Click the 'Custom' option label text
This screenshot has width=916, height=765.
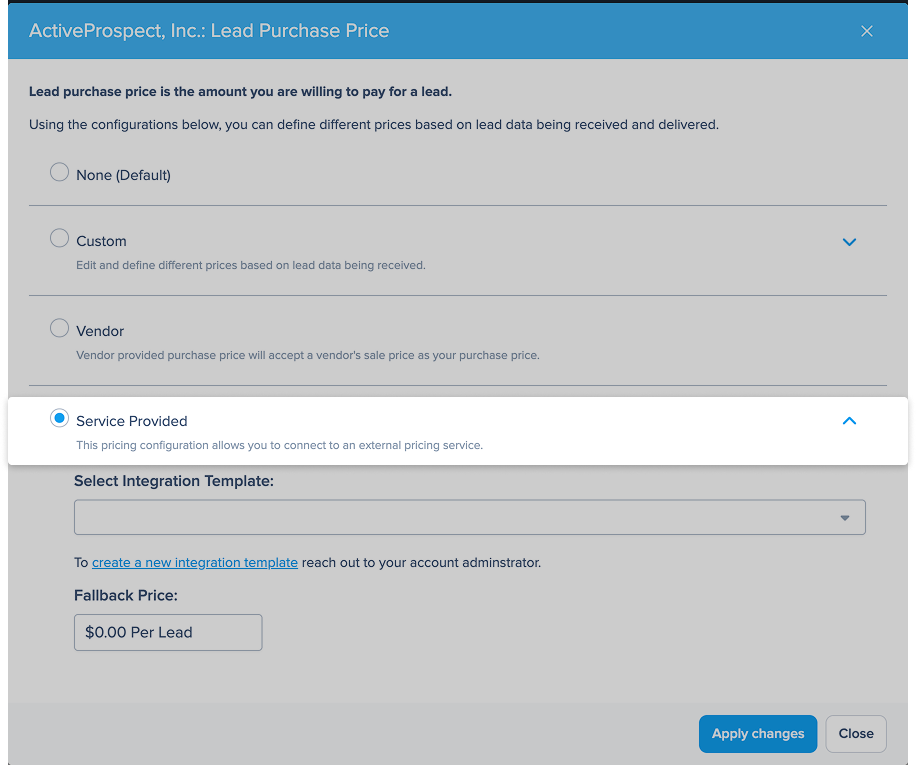(101, 241)
